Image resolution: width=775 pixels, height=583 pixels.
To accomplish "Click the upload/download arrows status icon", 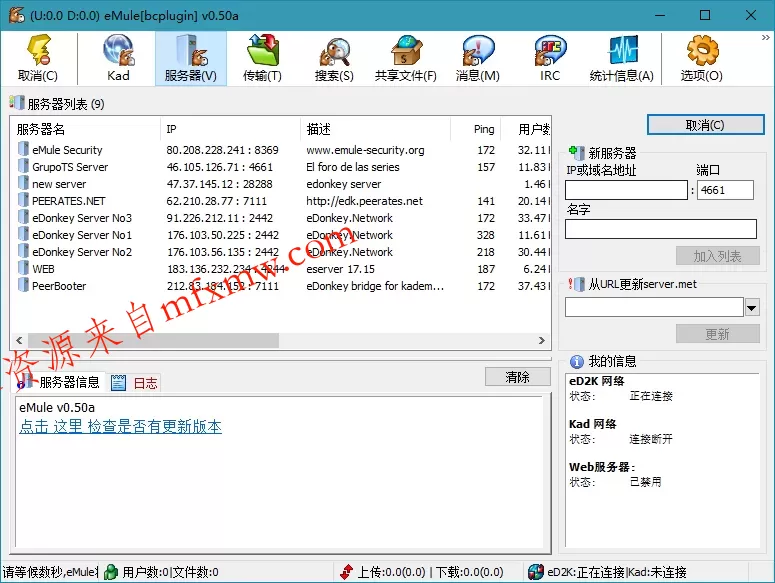I will point(346,572).
